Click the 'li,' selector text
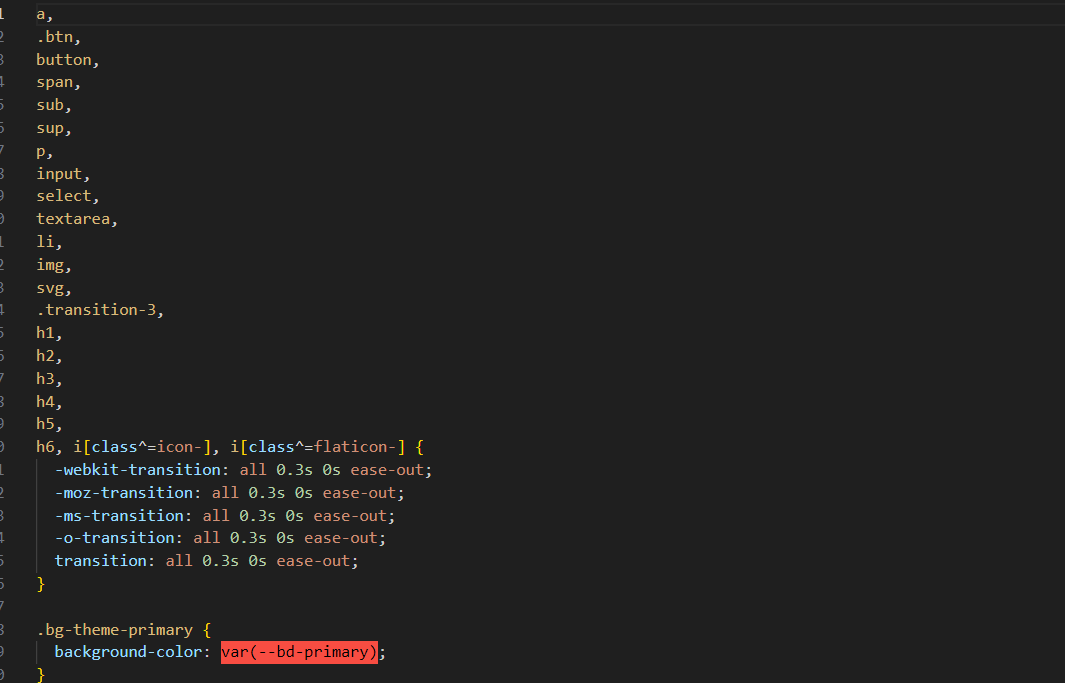Viewport: 1065px width, 683px height. [50, 242]
